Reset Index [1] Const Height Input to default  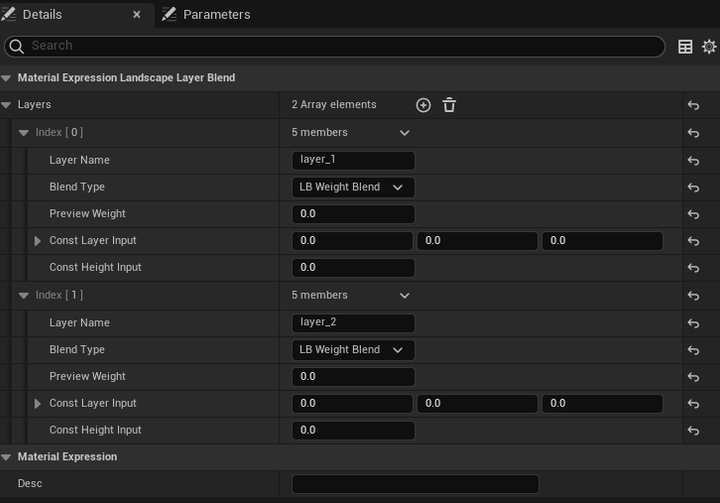693,431
